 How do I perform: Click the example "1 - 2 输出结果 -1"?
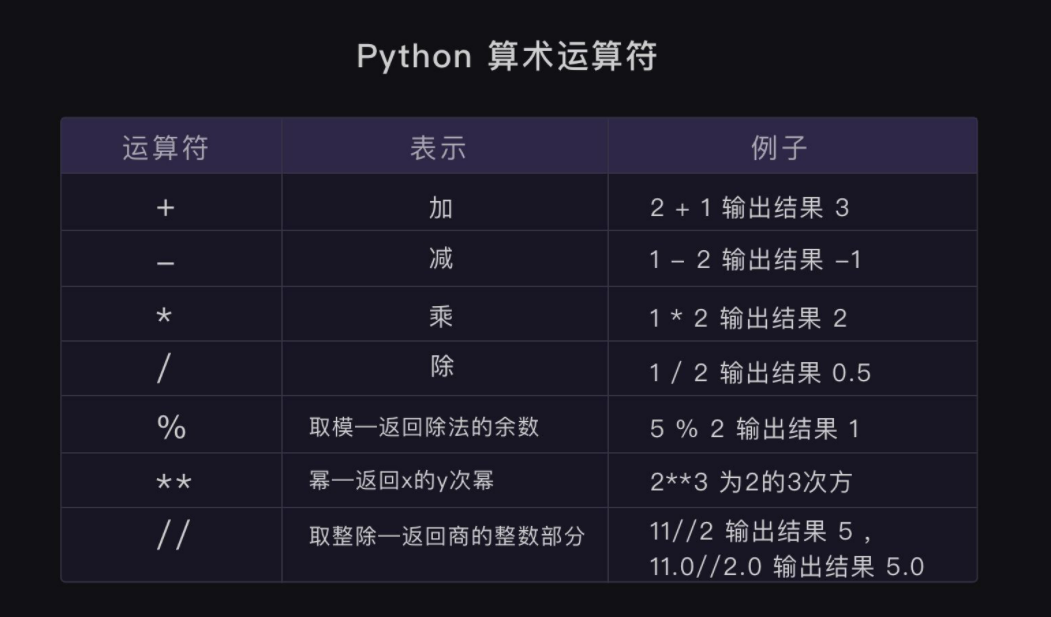tap(755, 260)
